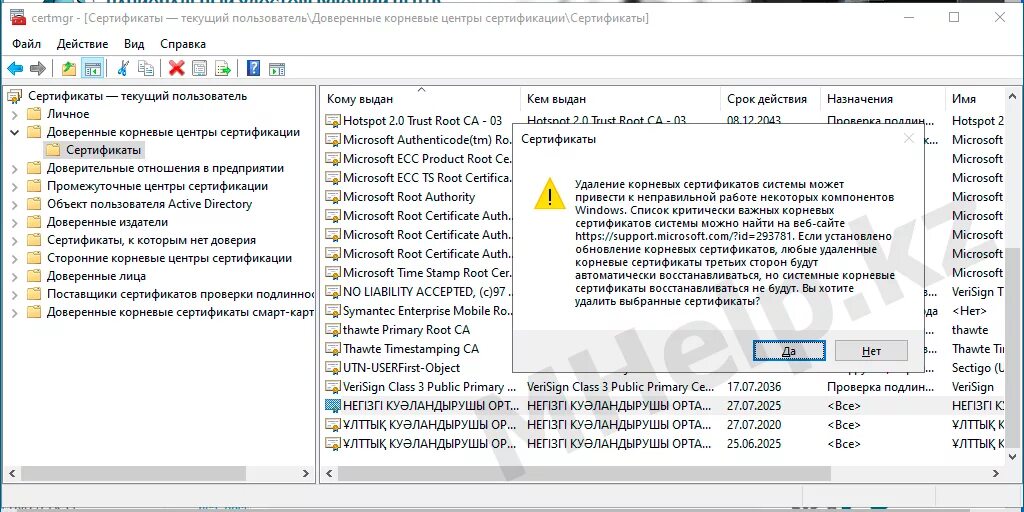Expand Доверительные отношения в предприятии node

pos(14,168)
